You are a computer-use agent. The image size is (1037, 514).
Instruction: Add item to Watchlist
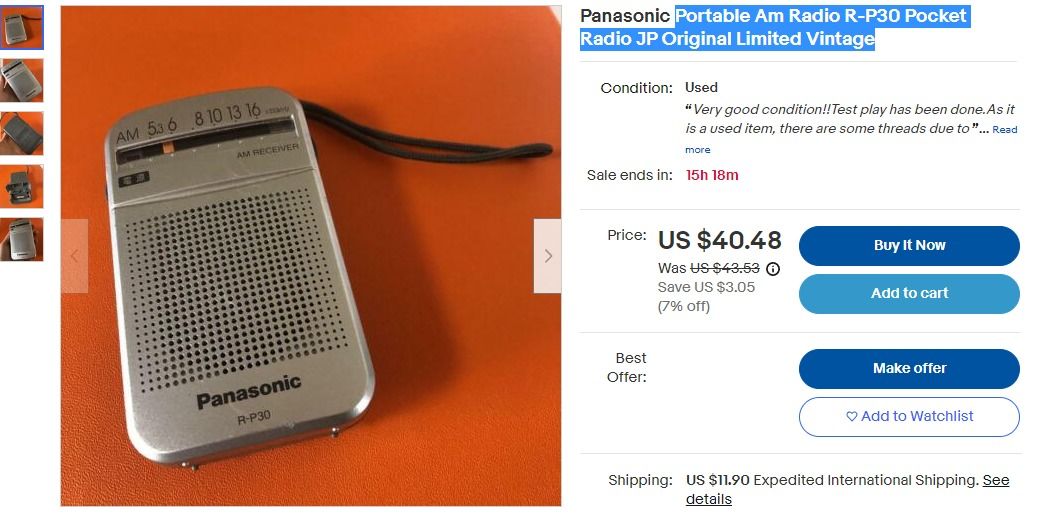click(909, 417)
